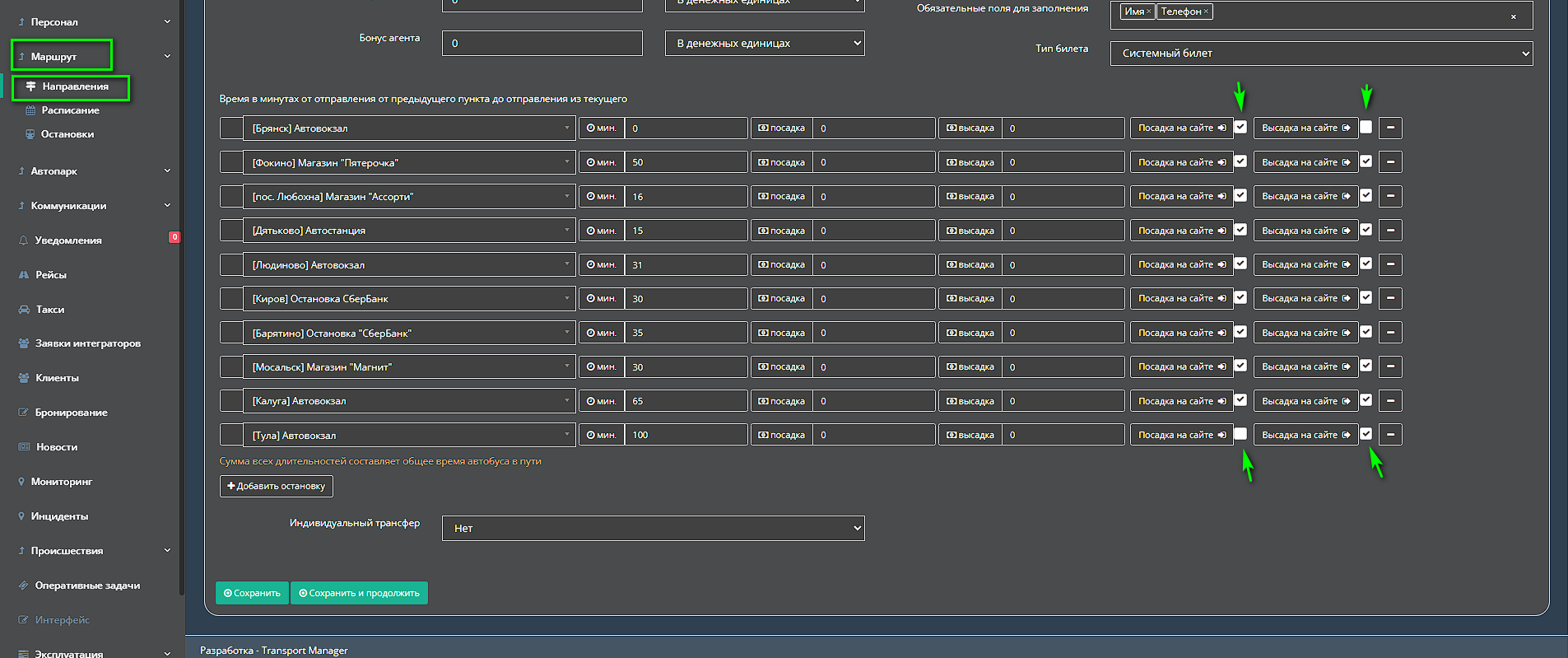Click the Сохранить button
The image size is (1568, 658).
[252, 593]
